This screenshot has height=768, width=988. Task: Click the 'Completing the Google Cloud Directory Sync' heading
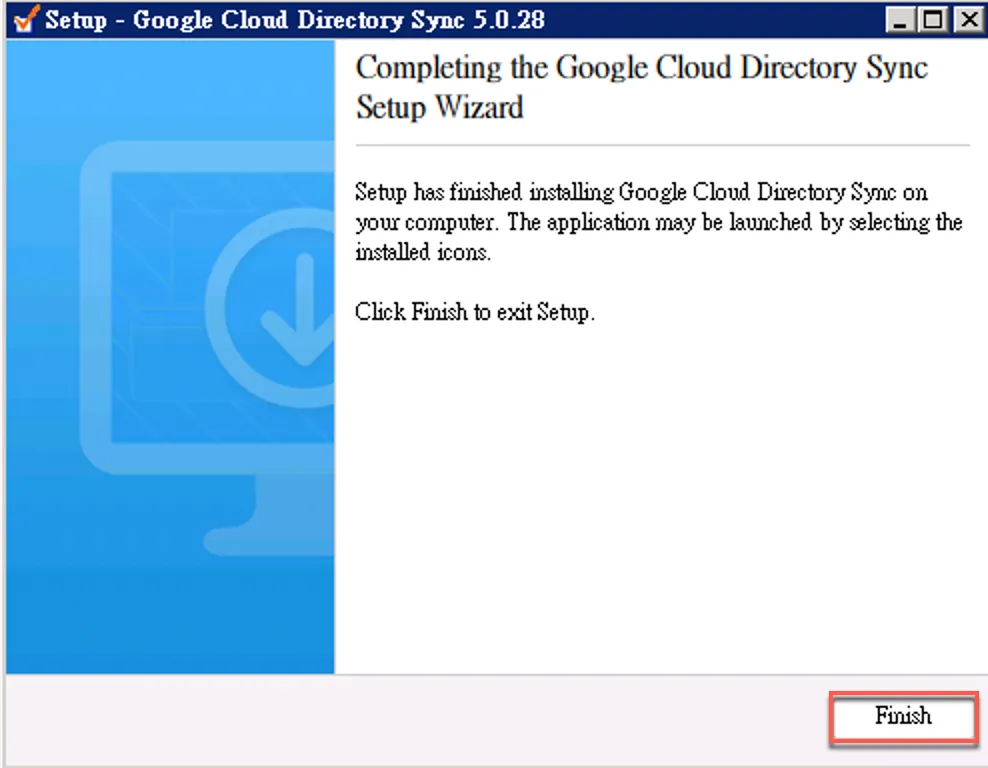point(641,88)
